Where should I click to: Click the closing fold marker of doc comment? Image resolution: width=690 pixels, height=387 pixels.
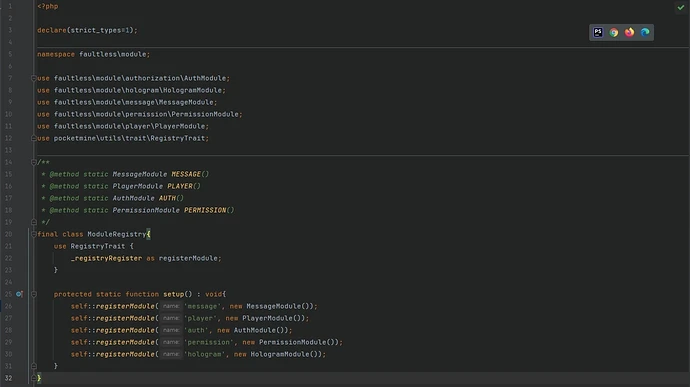pyautogui.click(x=34, y=222)
